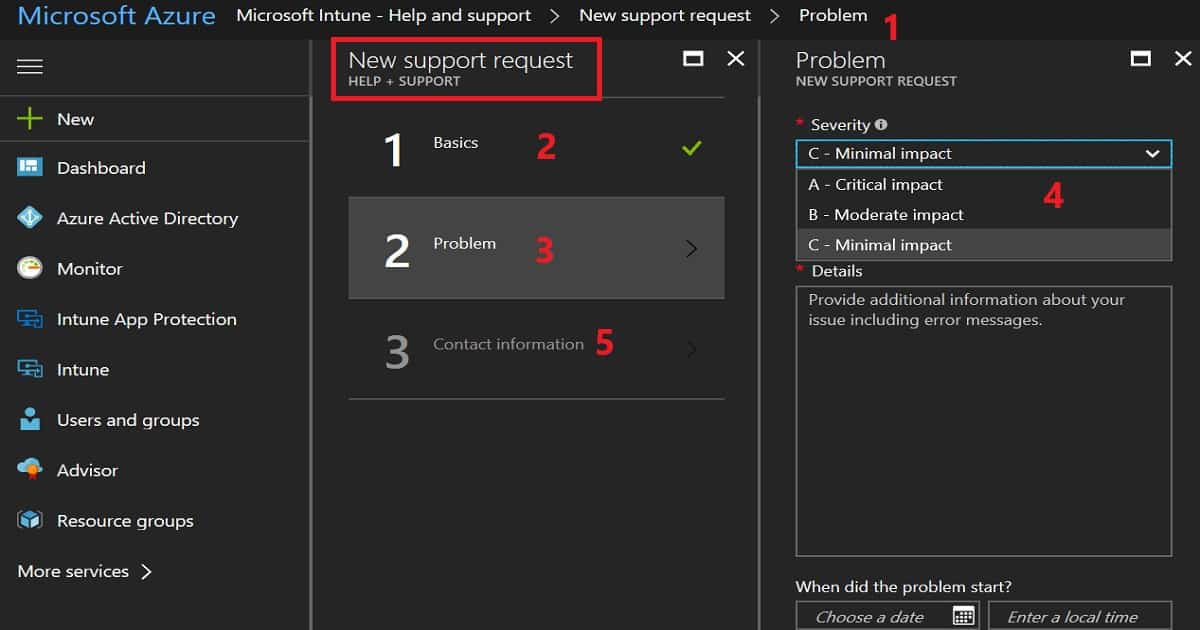Click the chevron on the Problem step
The width and height of the screenshot is (1200, 630).
691,249
